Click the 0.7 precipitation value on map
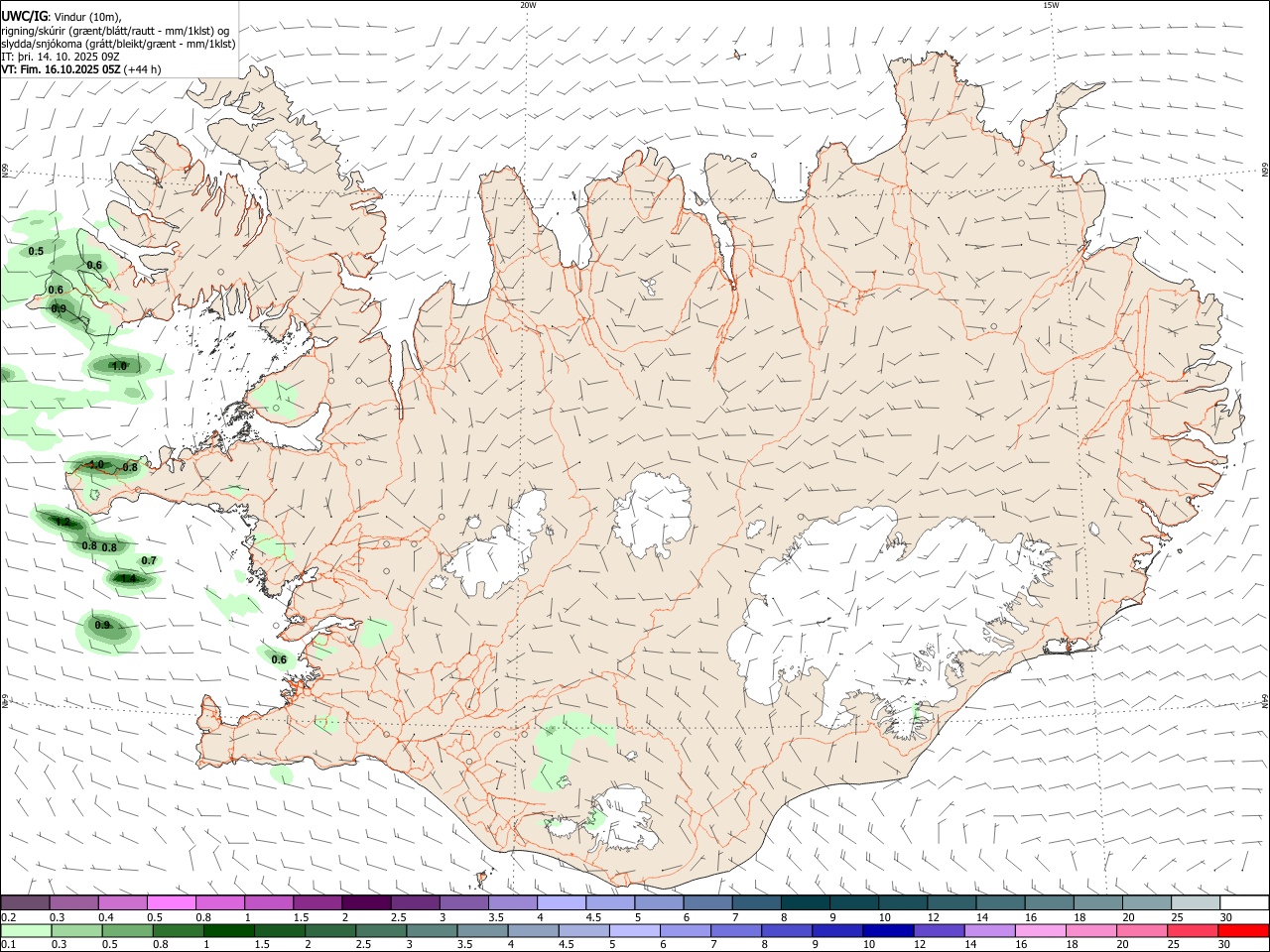1270x952 pixels. 149,560
